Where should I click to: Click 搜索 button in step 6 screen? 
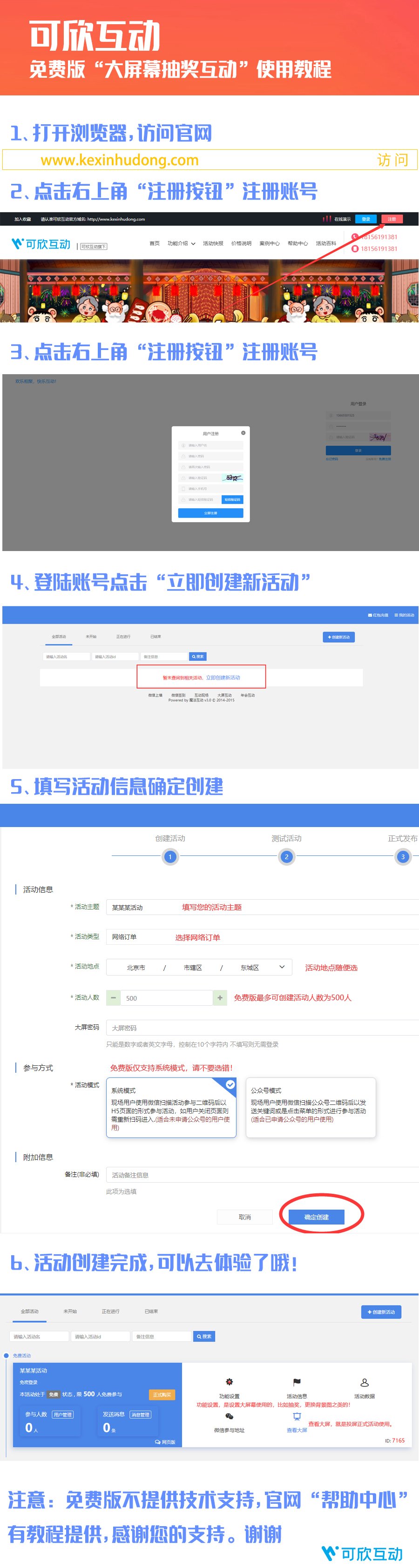click(x=204, y=1336)
